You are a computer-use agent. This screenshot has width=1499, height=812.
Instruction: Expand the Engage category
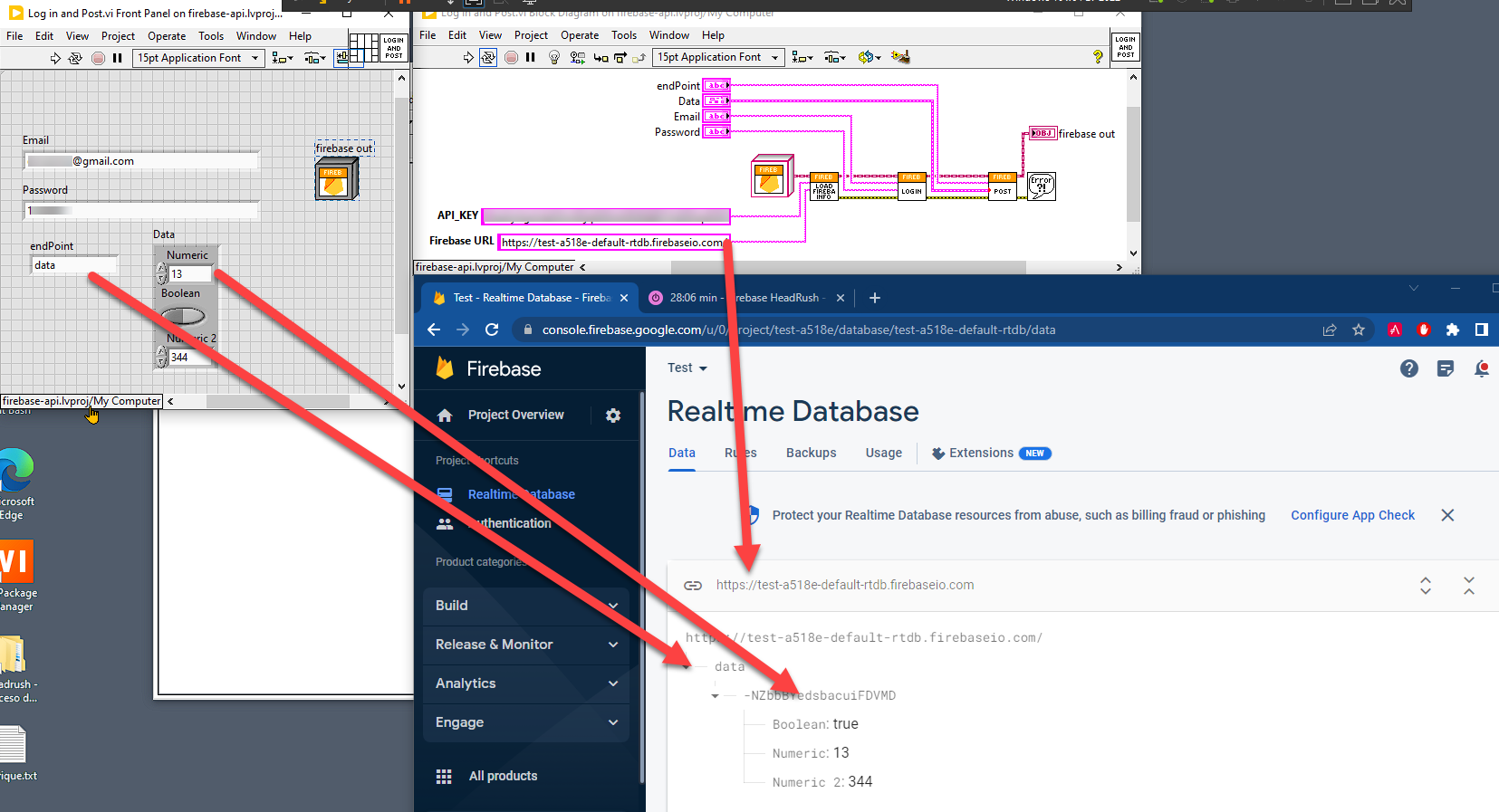click(526, 722)
